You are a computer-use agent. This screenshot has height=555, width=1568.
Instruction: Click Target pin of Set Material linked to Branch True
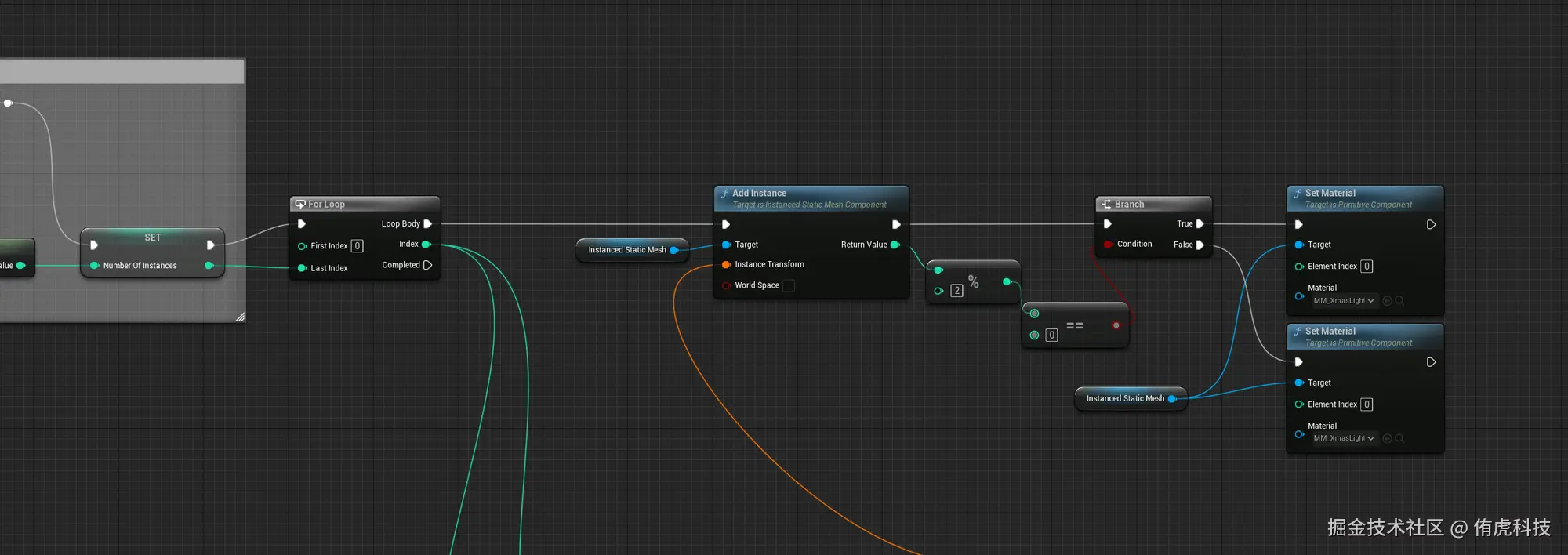pyautogui.click(x=1299, y=245)
